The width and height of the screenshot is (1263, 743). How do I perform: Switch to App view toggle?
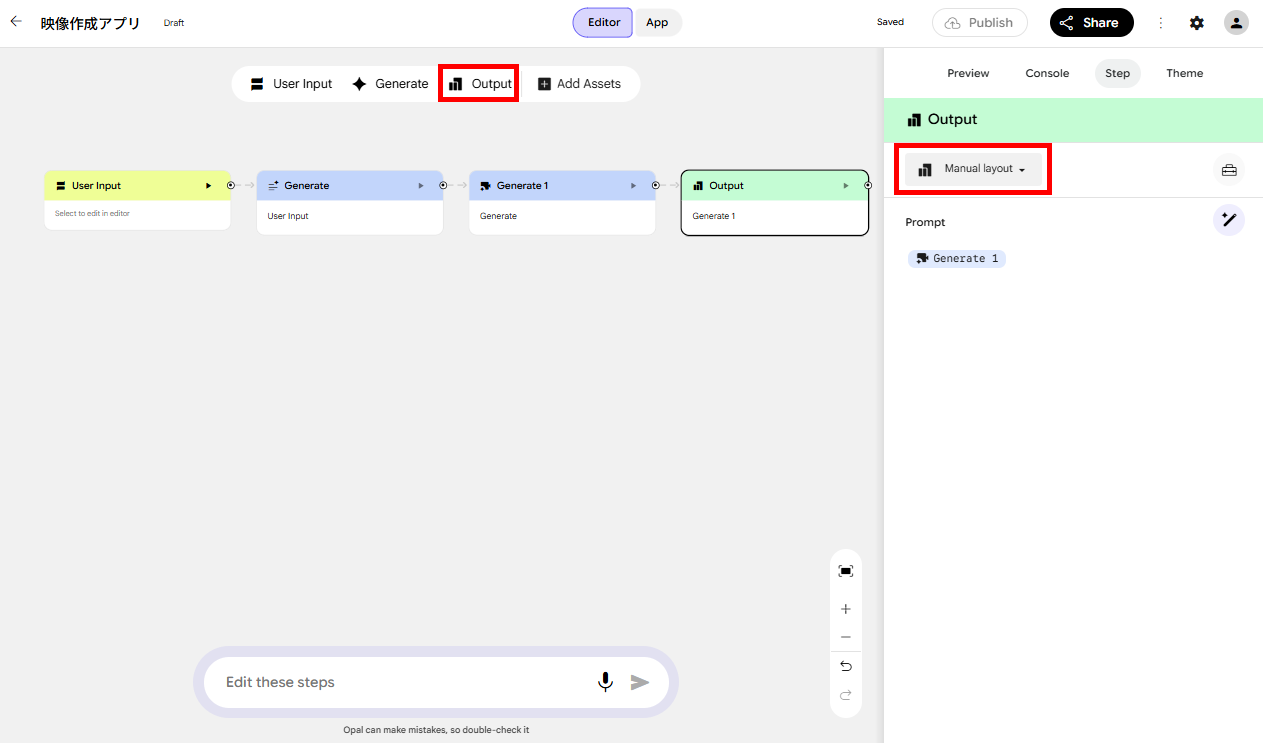pyautogui.click(x=657, y=23)
